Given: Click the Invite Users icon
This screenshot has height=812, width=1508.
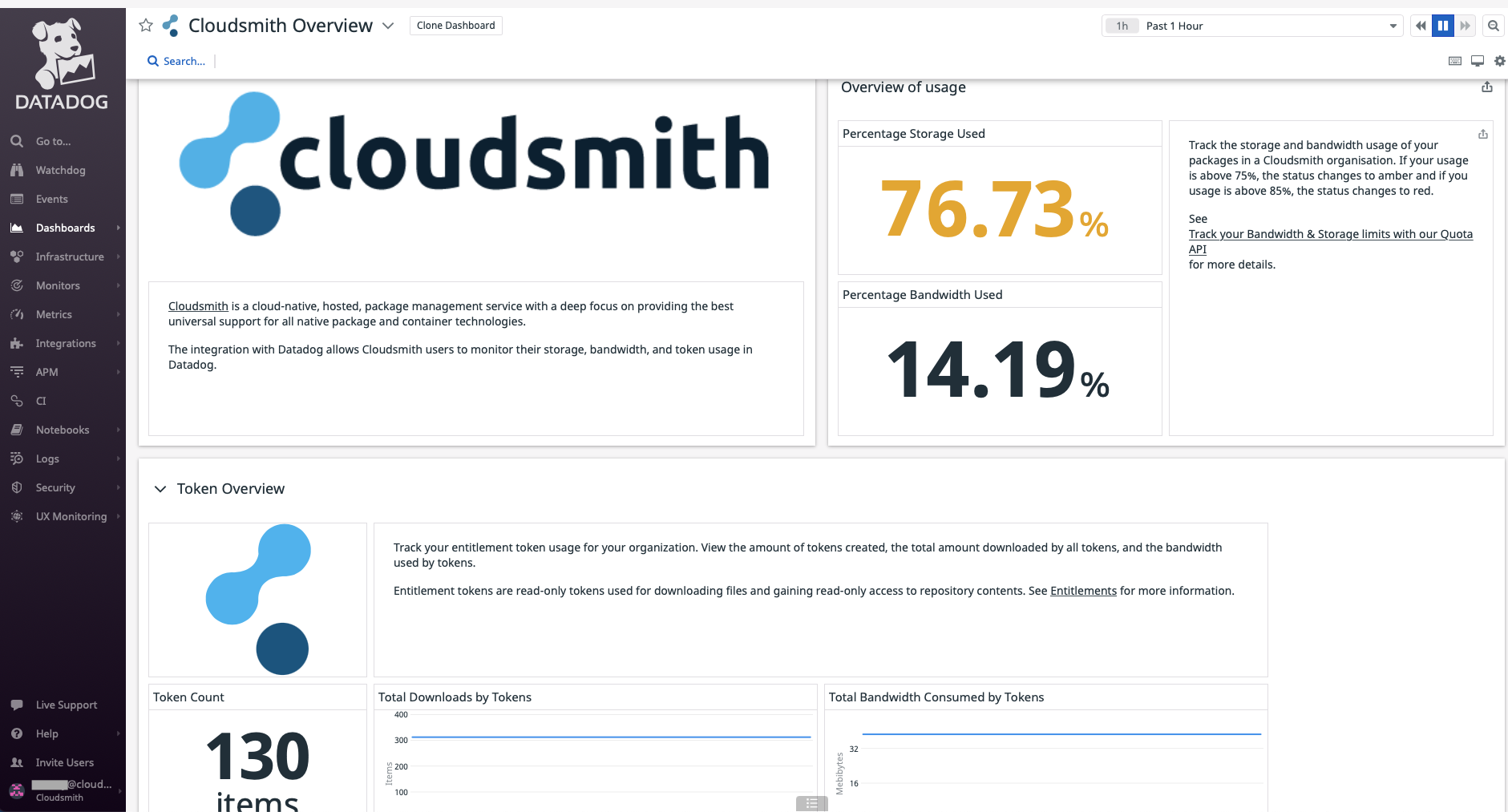Looking at the screenshot, I should point(17,762).
